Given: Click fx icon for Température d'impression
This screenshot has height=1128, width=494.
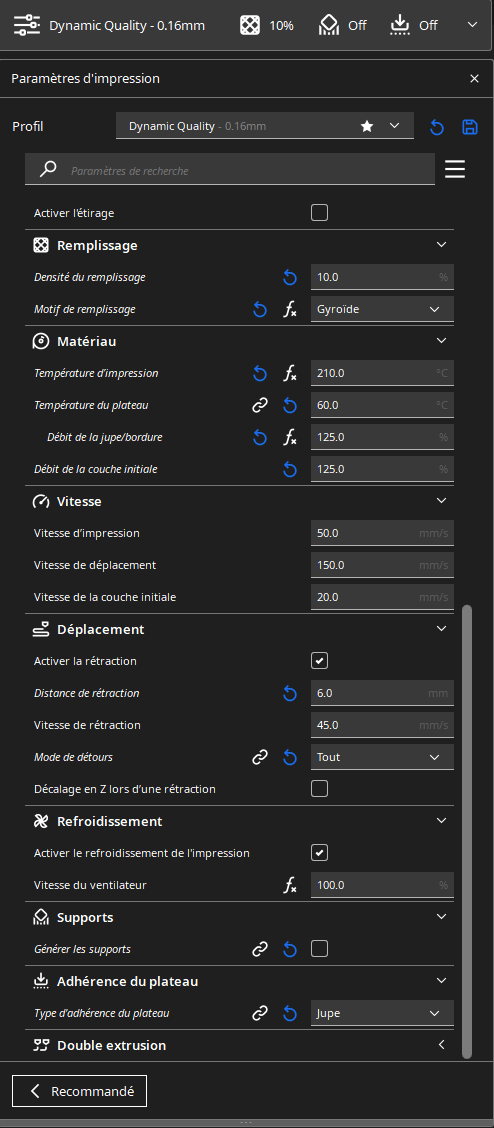Looking at the screenshot, I should pyautogui.click(x=290, y=374).
